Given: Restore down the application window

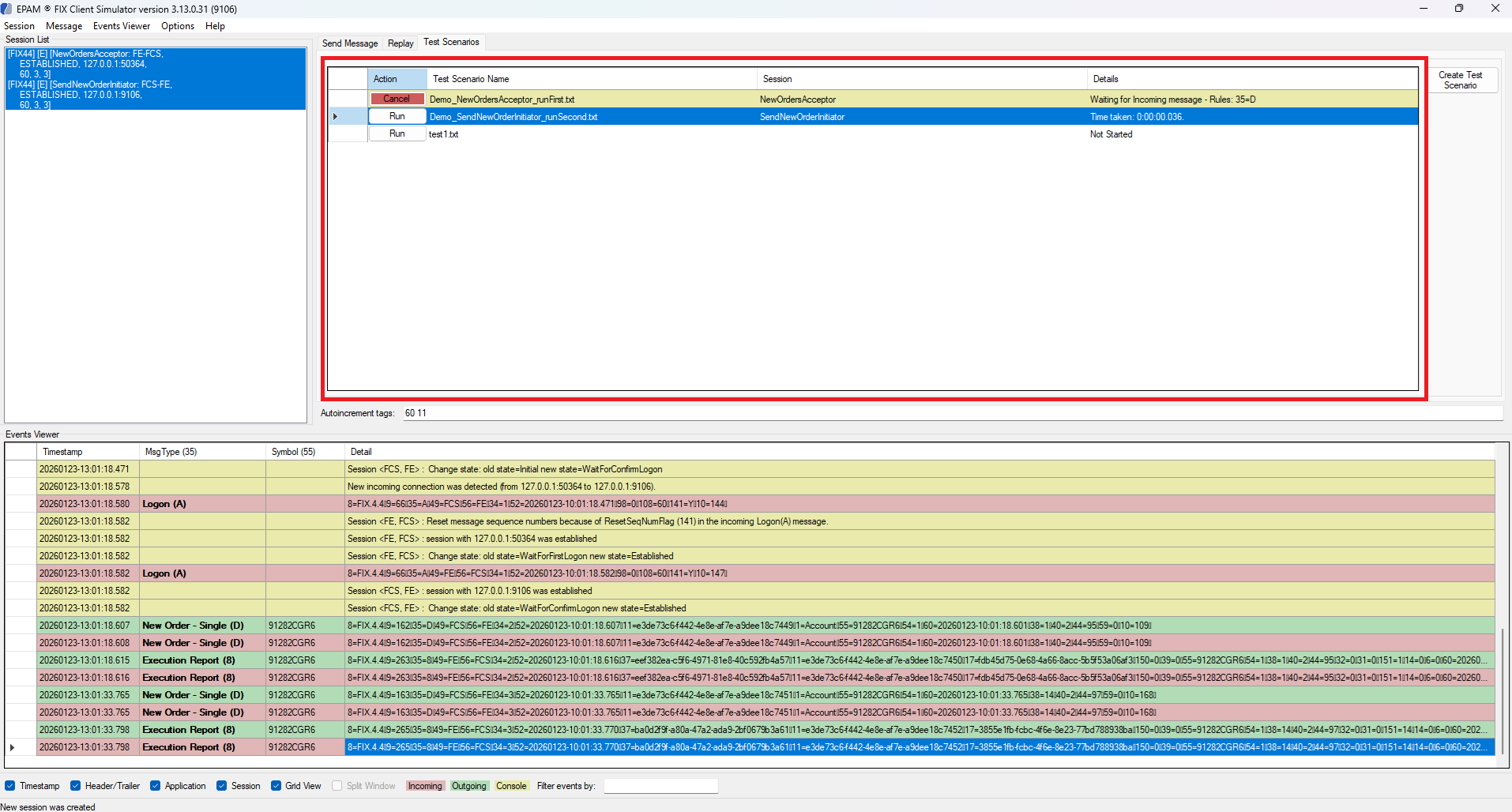Looking at the screenshot, I should tap(1458, 9).
